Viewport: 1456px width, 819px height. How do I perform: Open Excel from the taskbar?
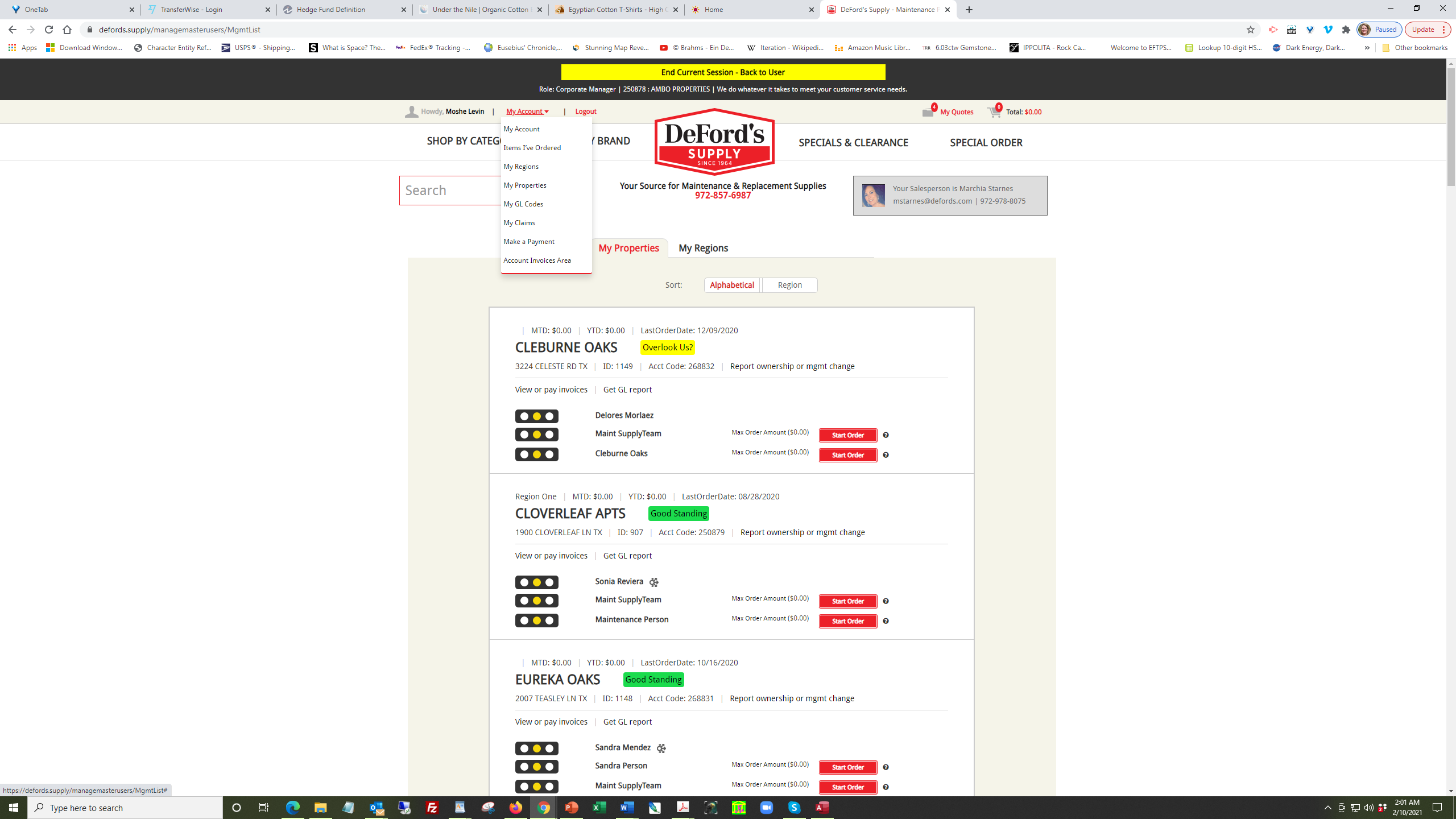coord(599,807)
